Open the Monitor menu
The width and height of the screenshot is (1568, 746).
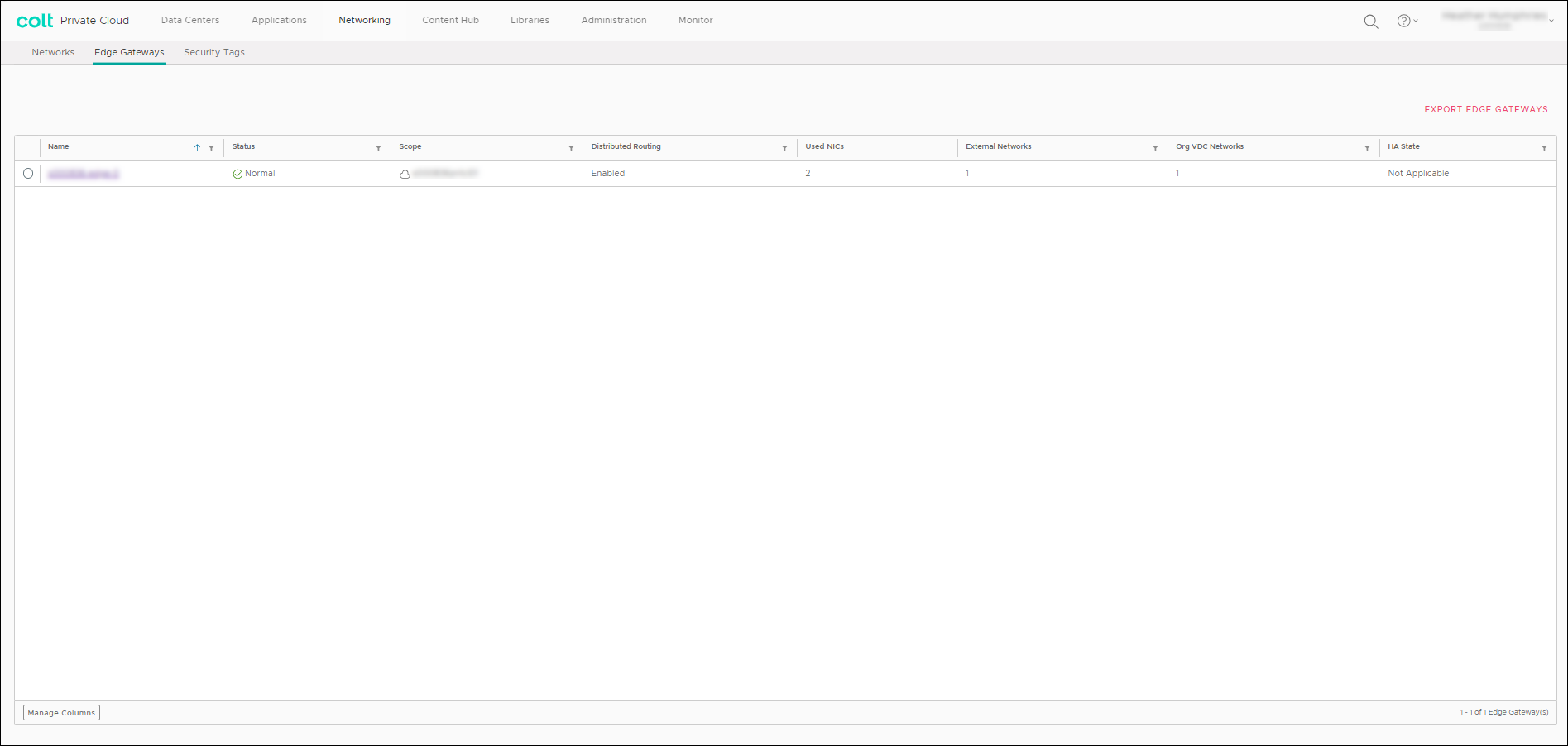[695, 20]
